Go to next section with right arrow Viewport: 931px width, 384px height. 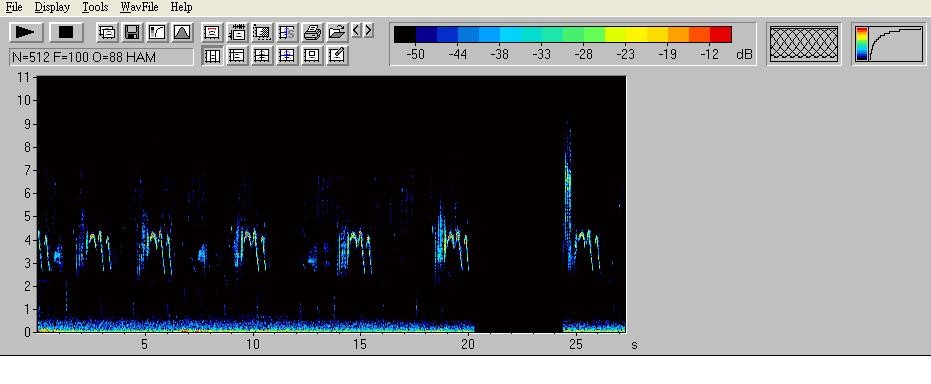[x=368, y=30]
